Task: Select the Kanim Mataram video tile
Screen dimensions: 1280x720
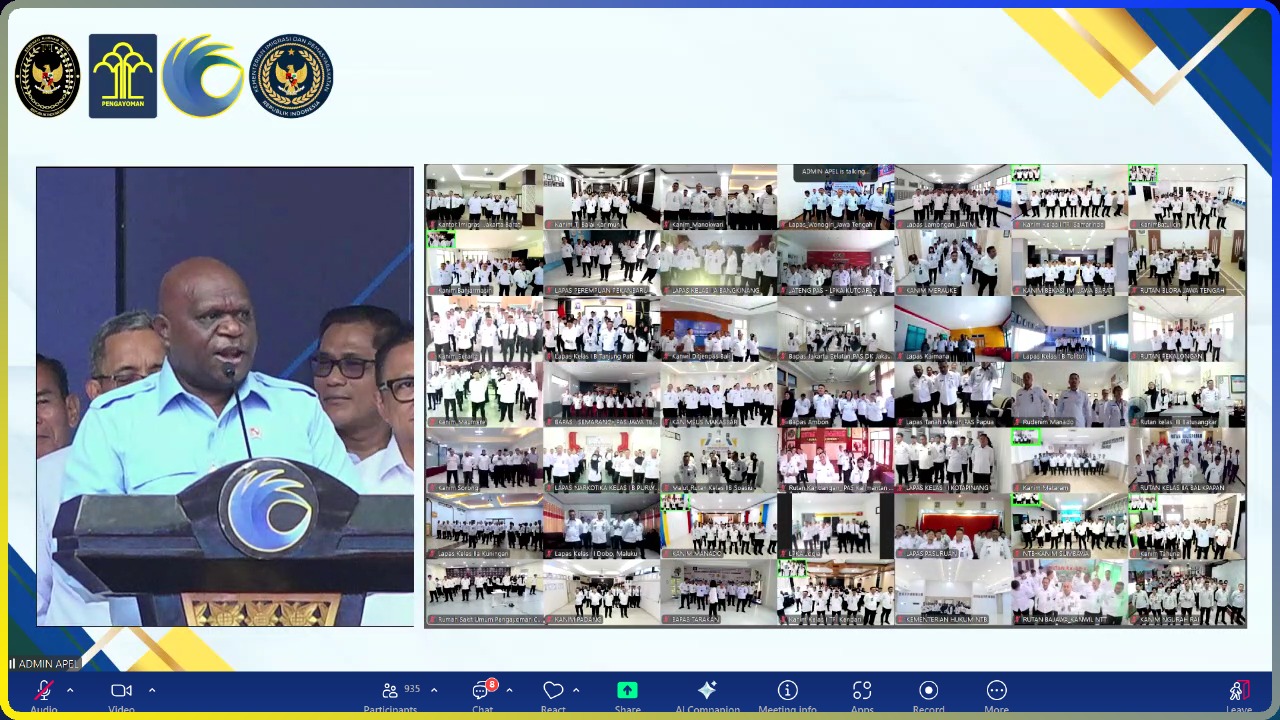Action: [x=1070, y=461]
